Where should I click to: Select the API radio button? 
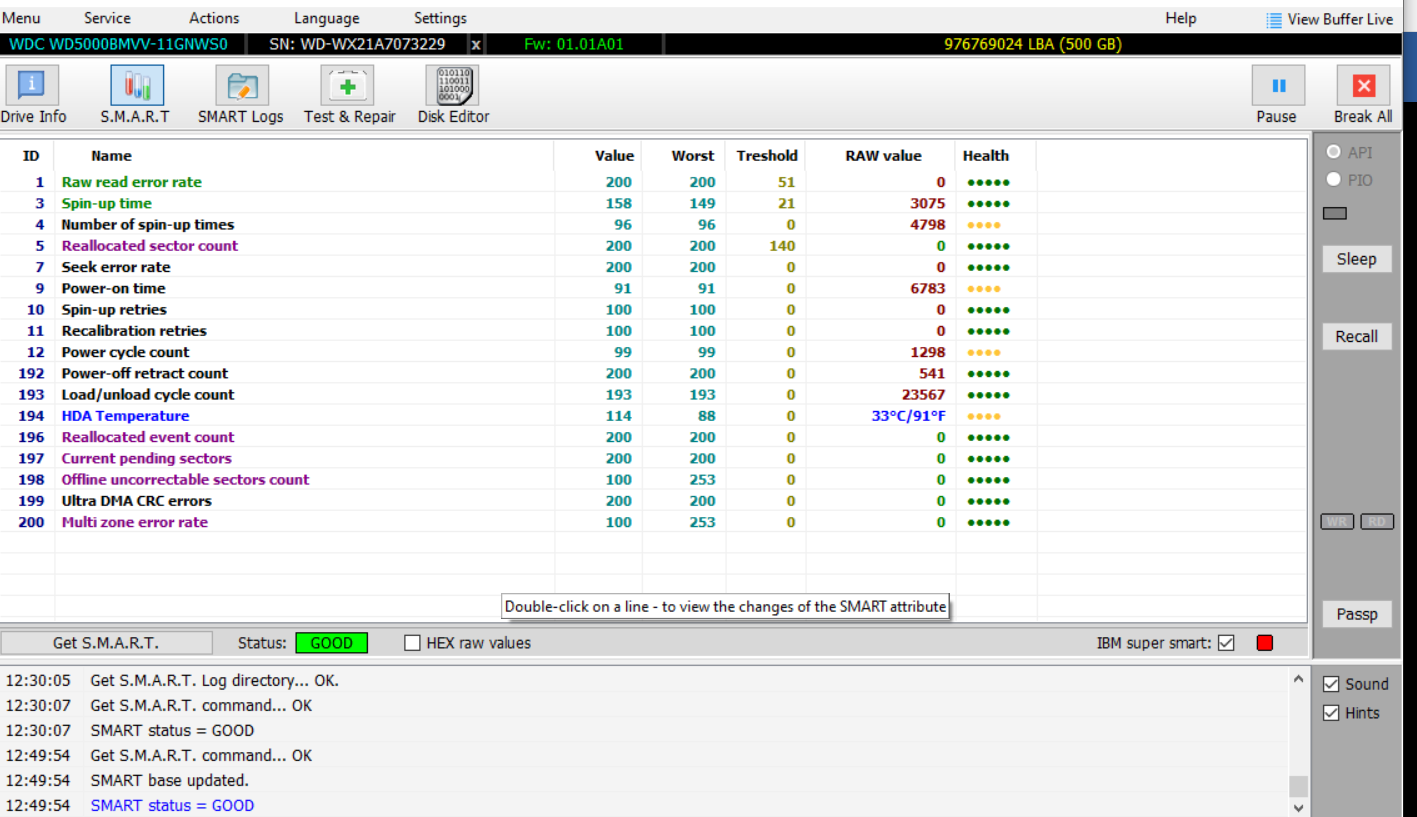(x=1333, y=152)
